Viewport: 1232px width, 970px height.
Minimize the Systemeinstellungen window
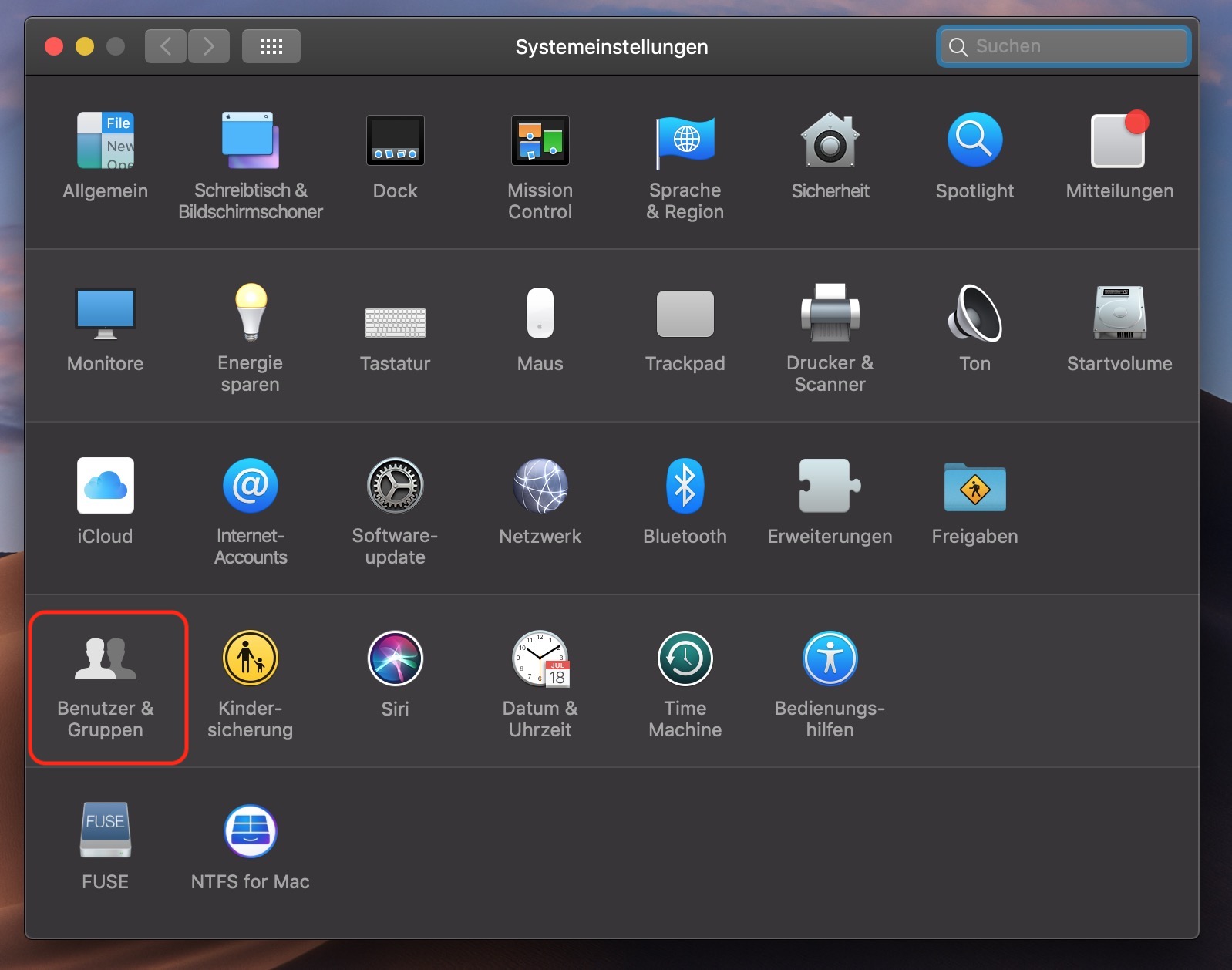tap(85, 46)
